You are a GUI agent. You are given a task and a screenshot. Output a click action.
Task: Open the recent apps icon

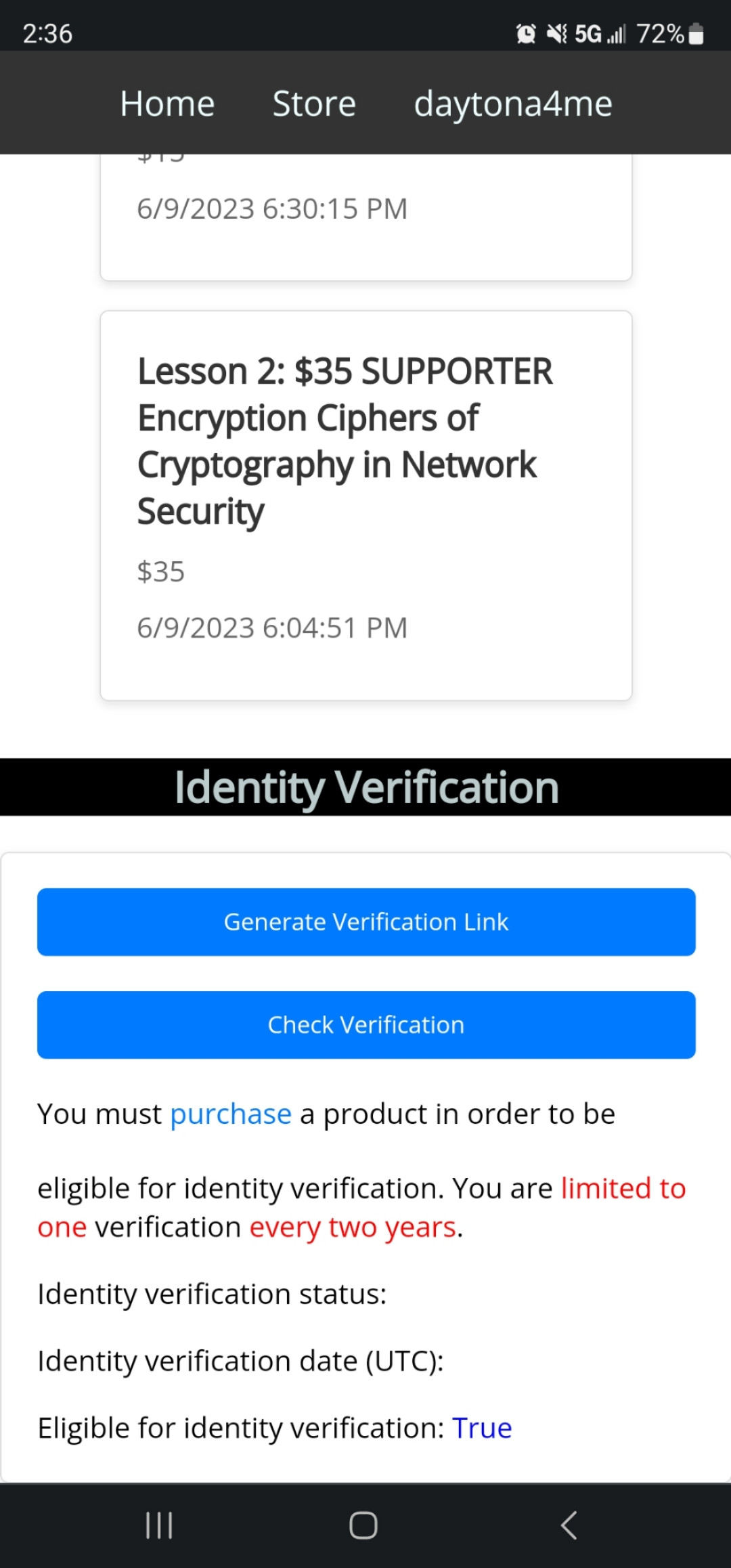pyautogui.click(x=160, y=1525)
